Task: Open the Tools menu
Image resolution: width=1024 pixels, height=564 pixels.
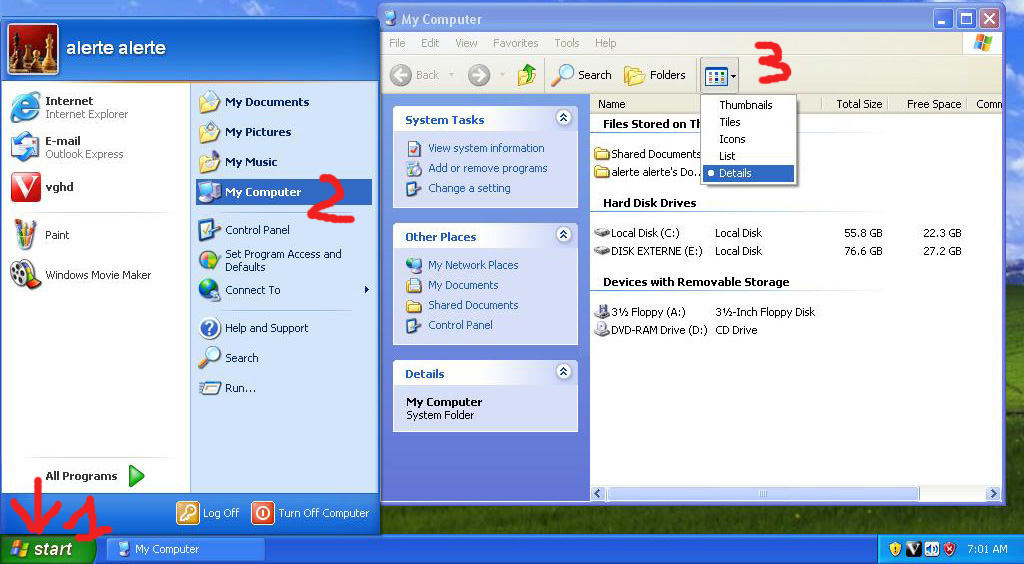Action: pos(567,43)
